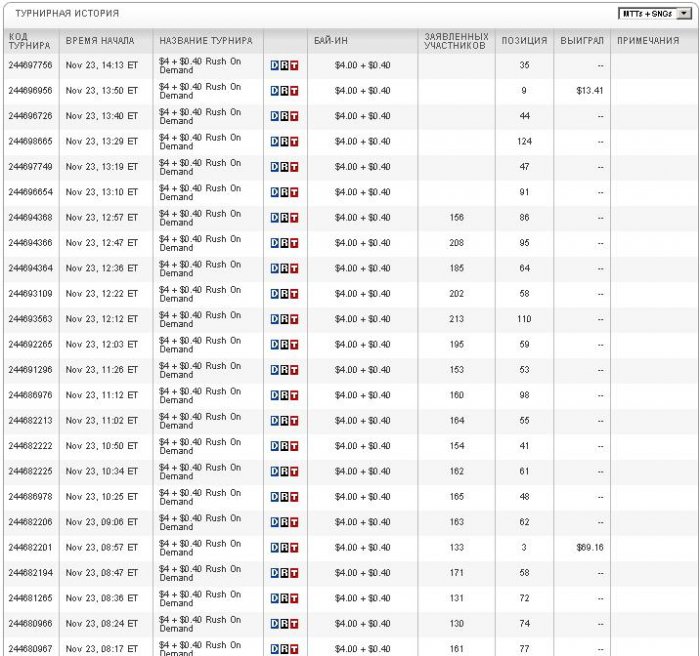700x656 pixels.
Task: Click the T icon in the 13:19 ET row
Action: click(x=294, y=167)
